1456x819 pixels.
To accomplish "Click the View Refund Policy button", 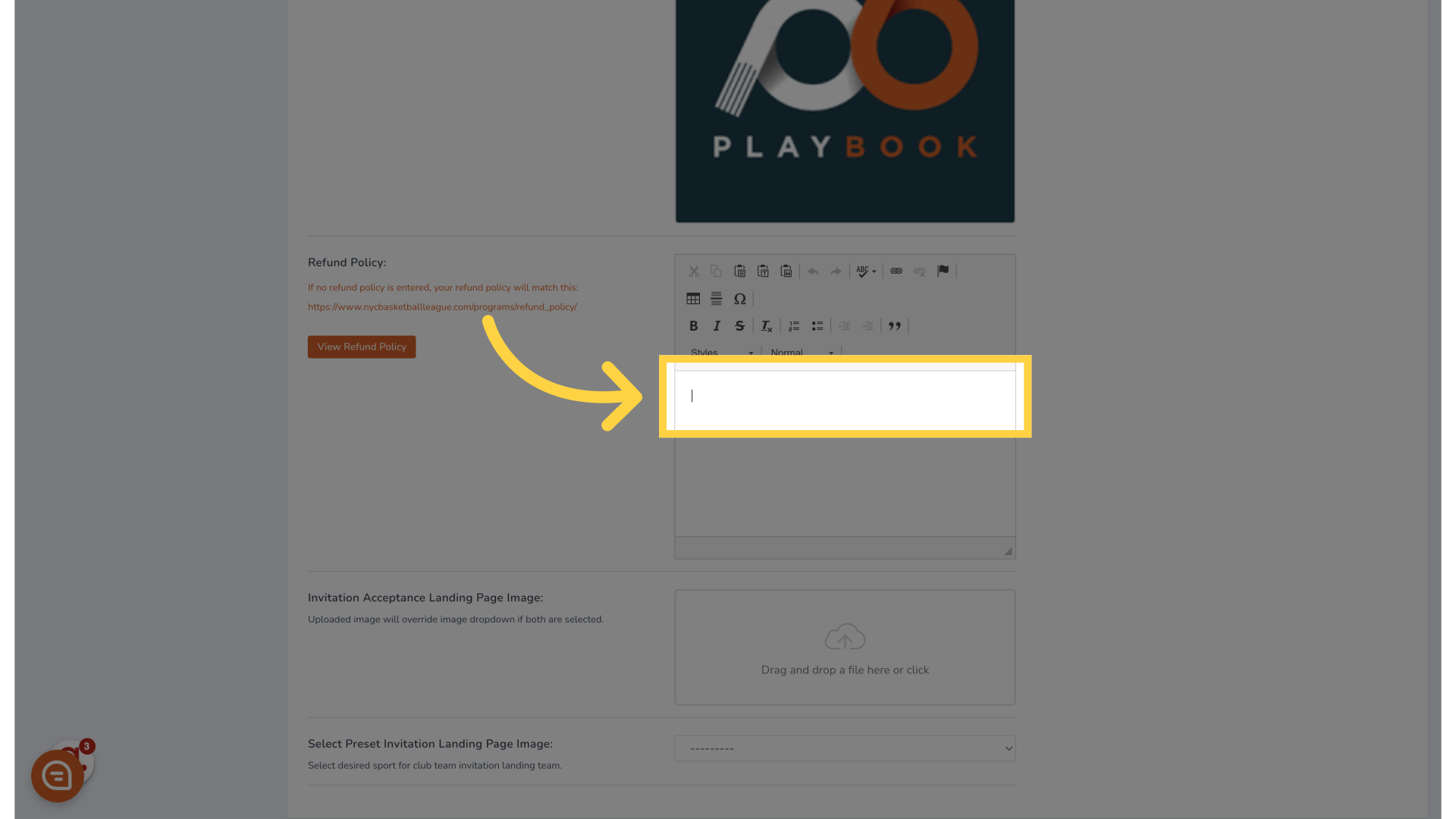I will (361, 346).
